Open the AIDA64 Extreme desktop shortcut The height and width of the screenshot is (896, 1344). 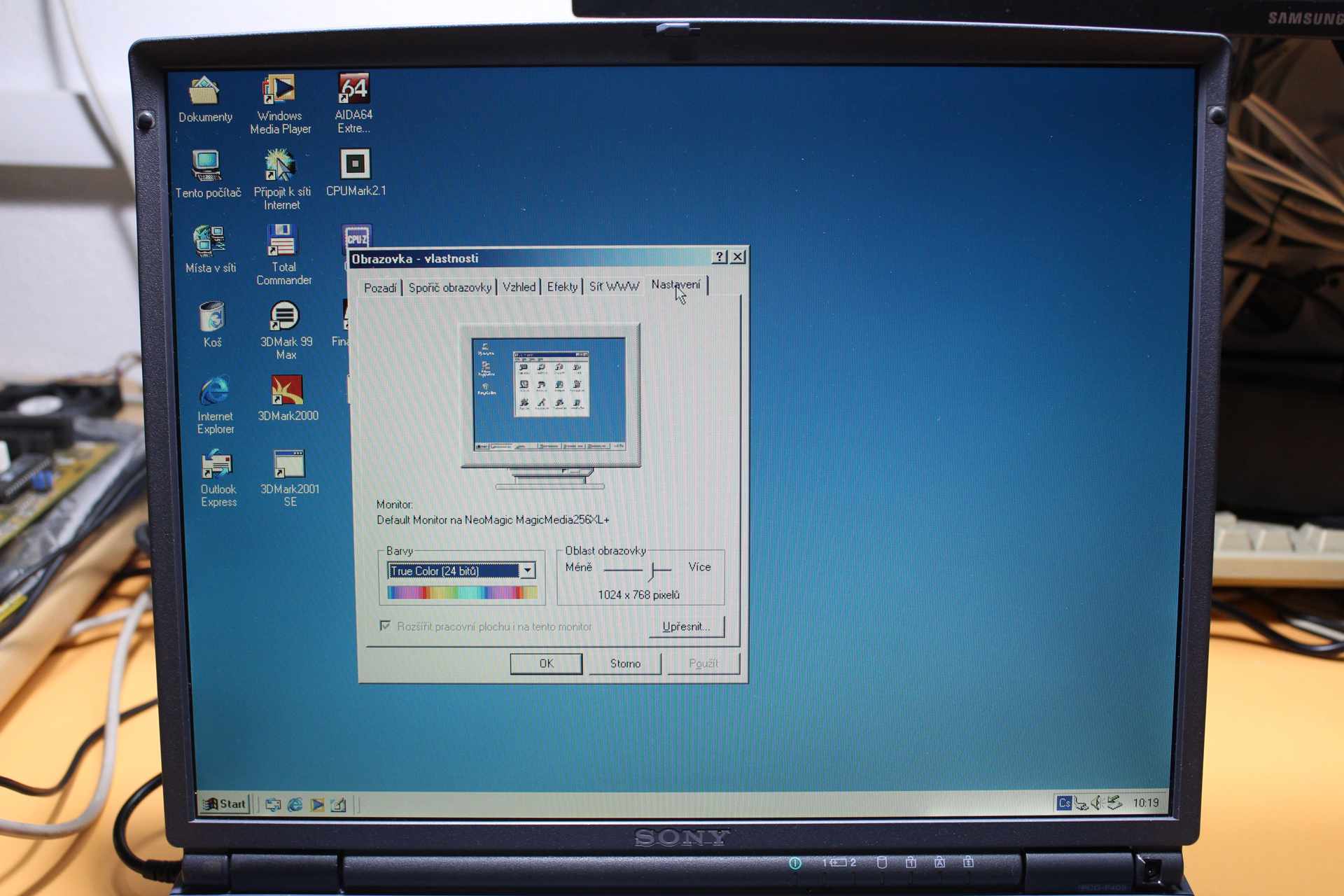354,102
